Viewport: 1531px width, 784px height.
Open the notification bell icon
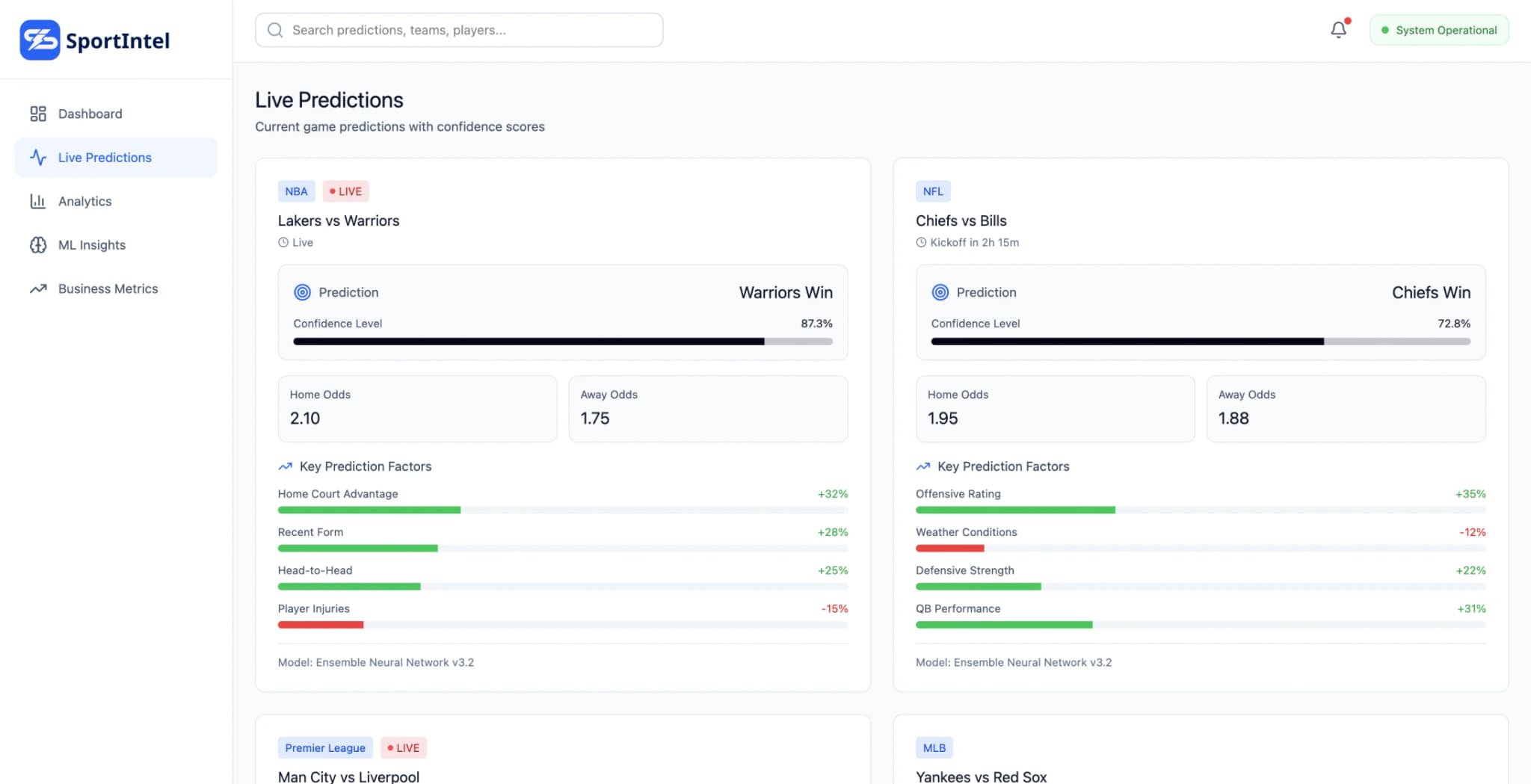1340,30
